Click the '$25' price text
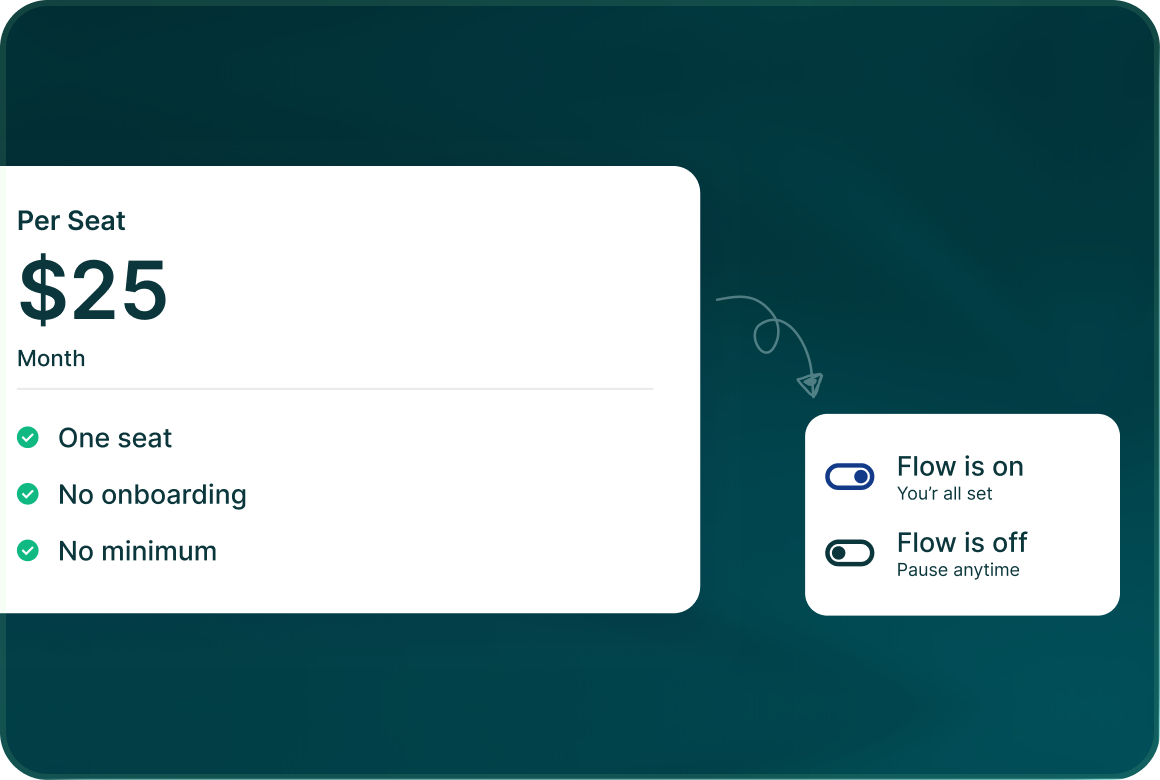The image size is (1160, 780). [x=93, y=289]
